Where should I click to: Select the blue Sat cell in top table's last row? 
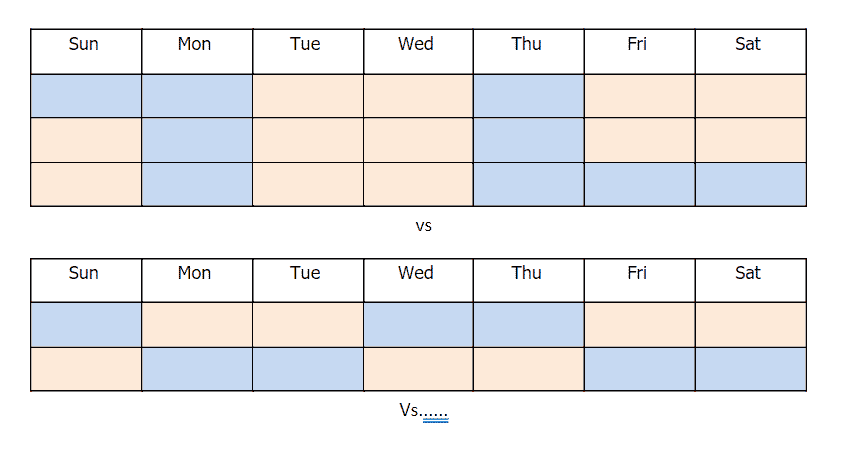point(750,185)
